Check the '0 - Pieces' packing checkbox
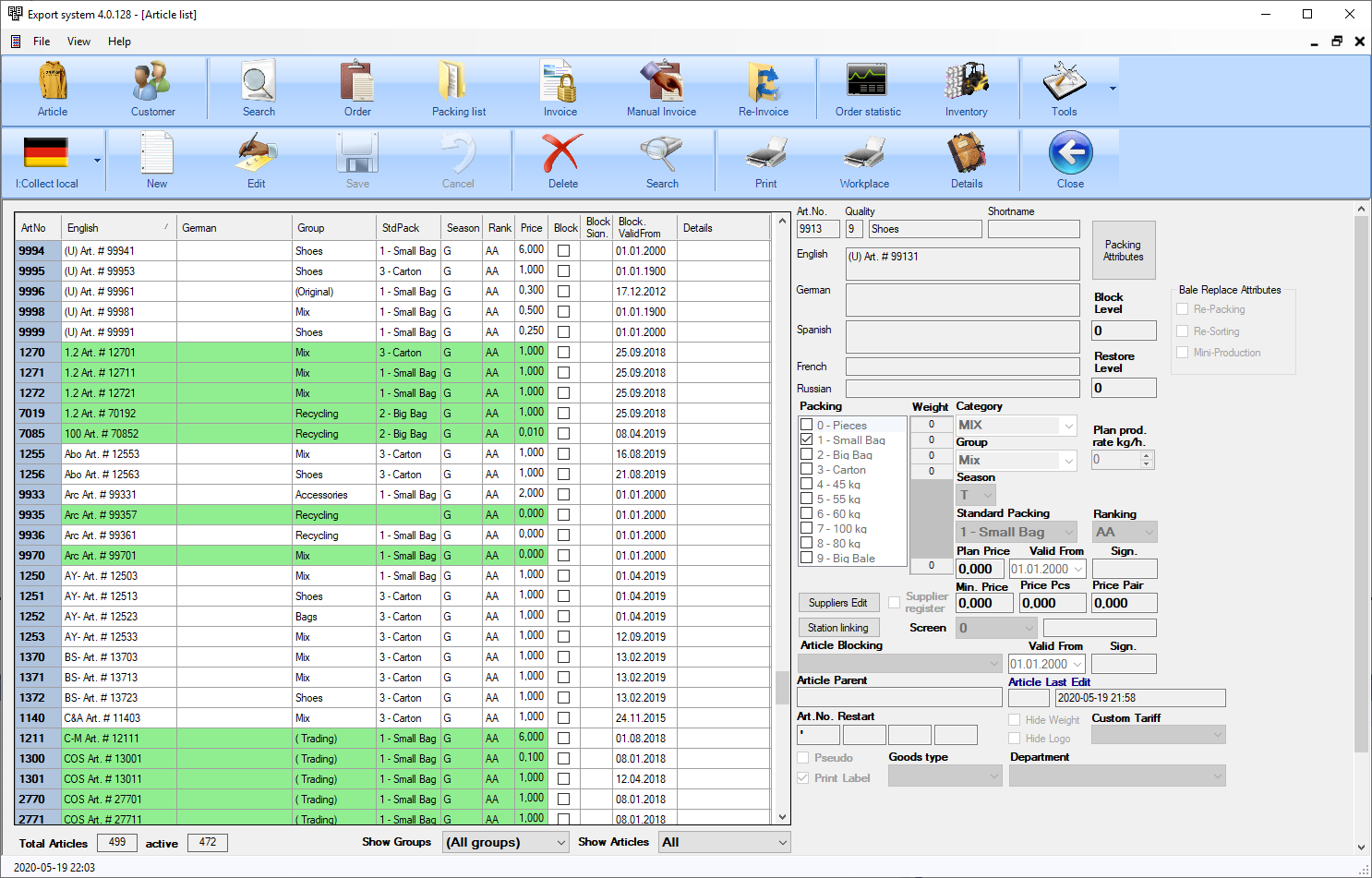The image size is (1372, 878). pyautogui.click(x=807, y=426)
